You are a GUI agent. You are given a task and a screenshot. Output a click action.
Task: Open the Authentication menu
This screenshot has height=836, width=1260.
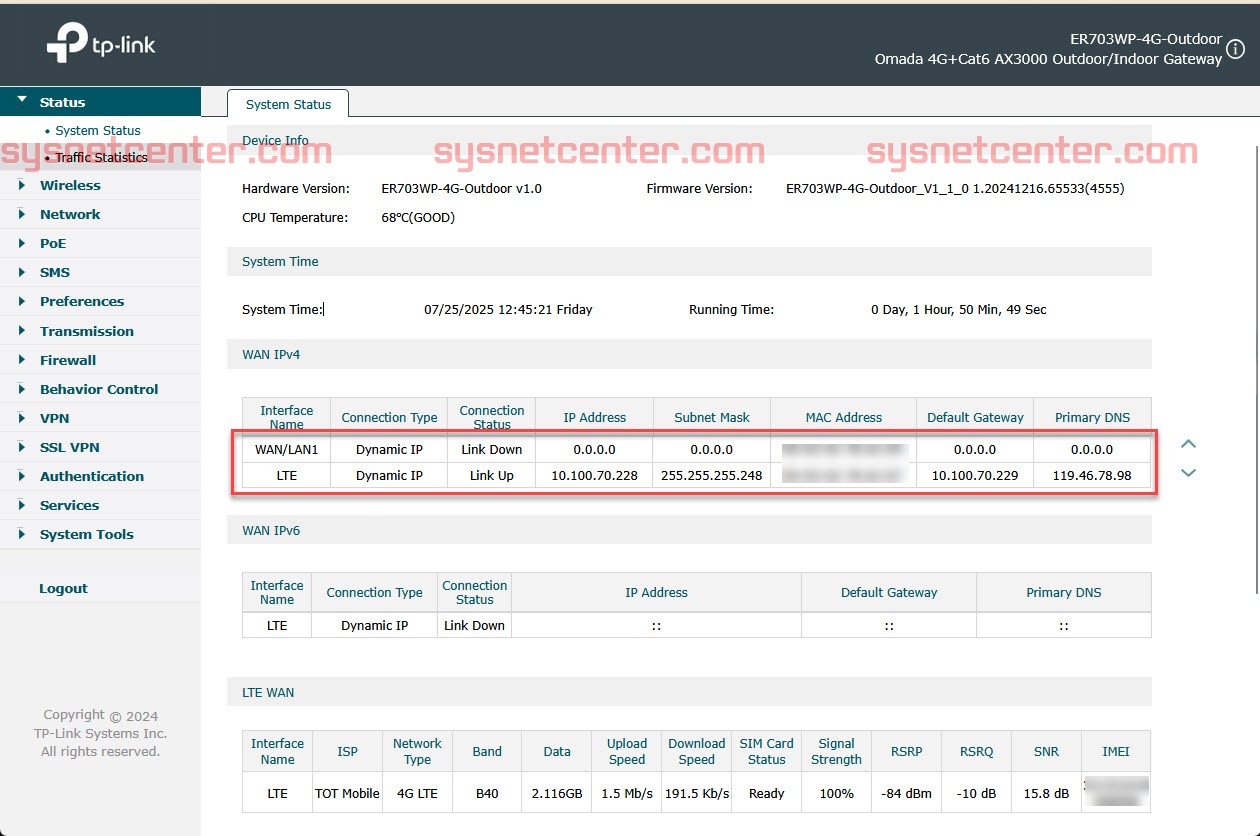tap(100, 476)
